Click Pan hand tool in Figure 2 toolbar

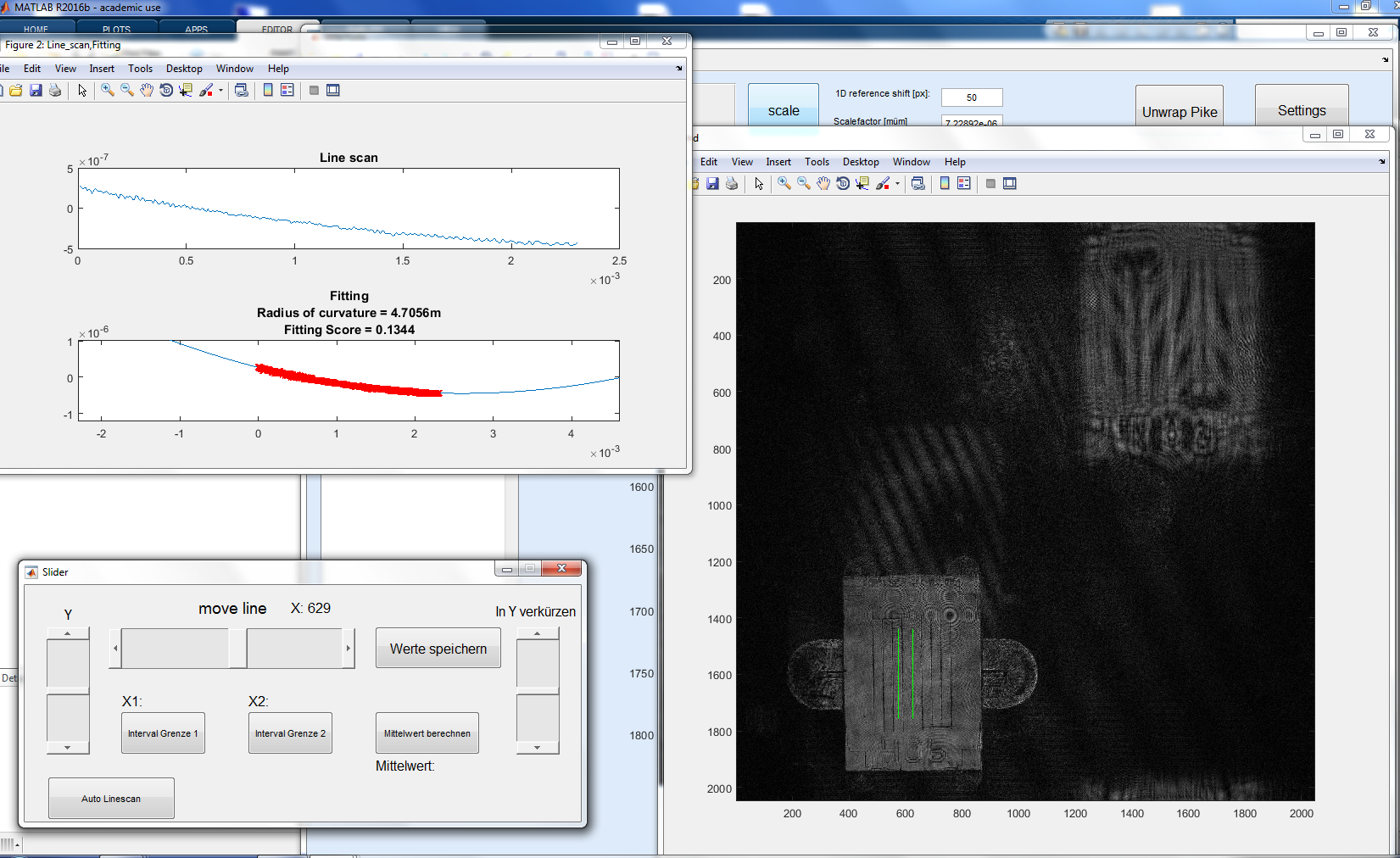147,91
